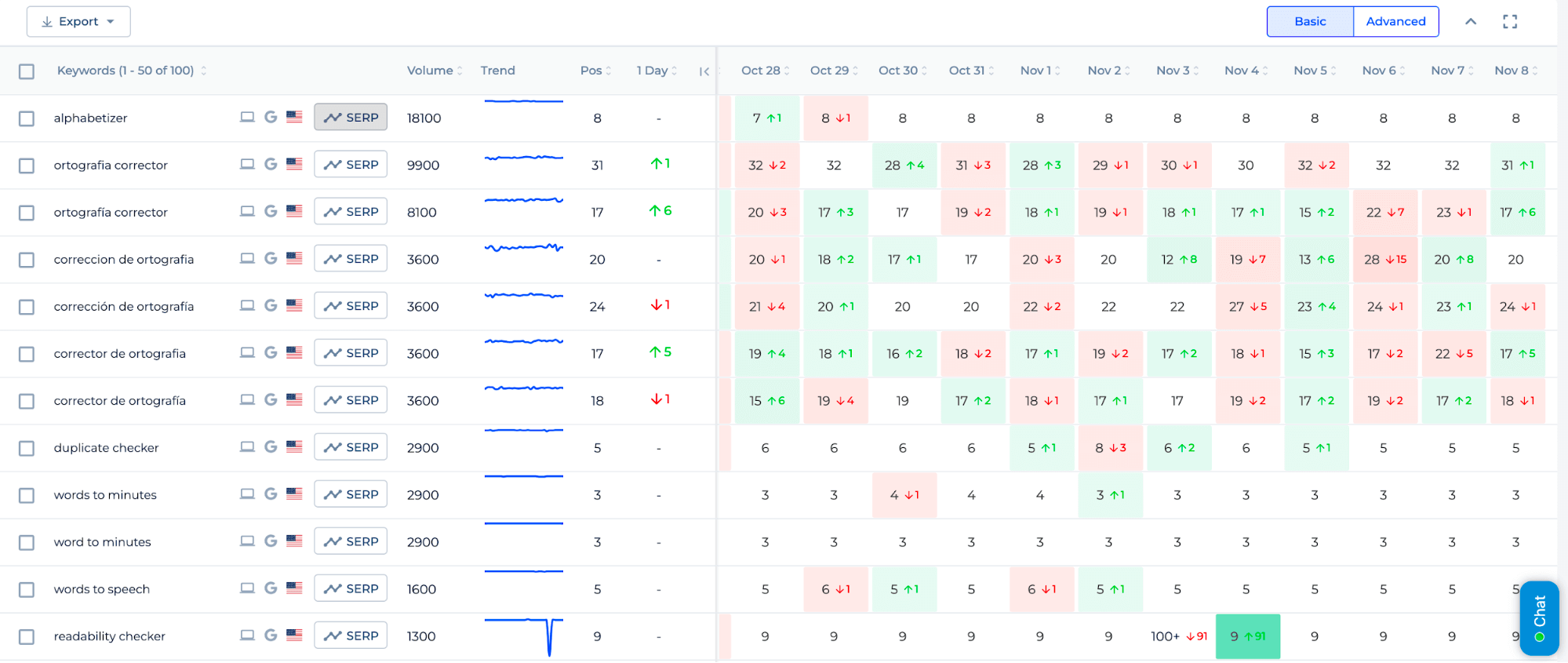Open SERP for corrección de ortografía
Image resolution: width=1568 pixels, height=663 pixels.
pos(351,305)
